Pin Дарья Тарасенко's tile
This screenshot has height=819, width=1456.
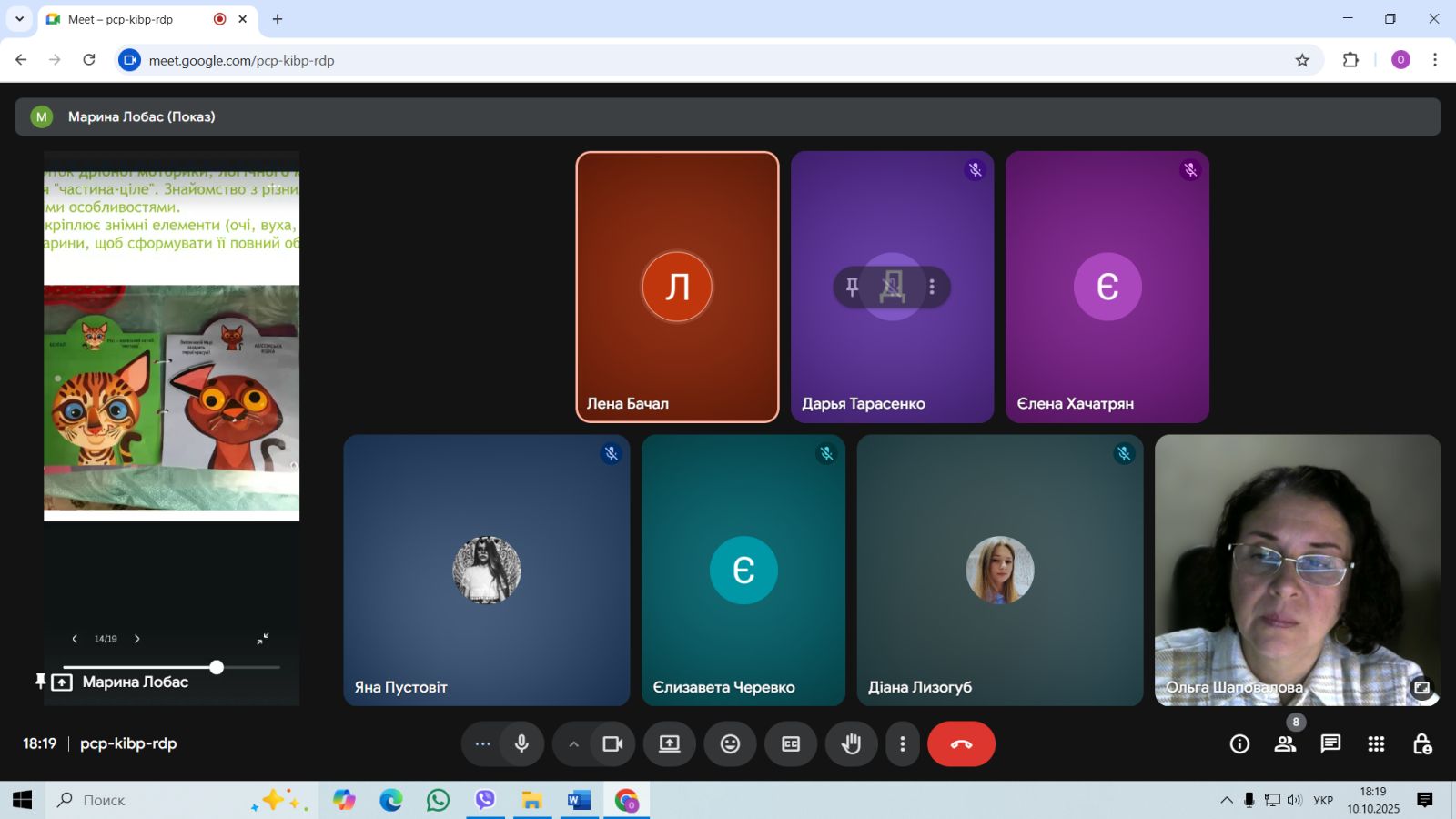coord(852,287)
